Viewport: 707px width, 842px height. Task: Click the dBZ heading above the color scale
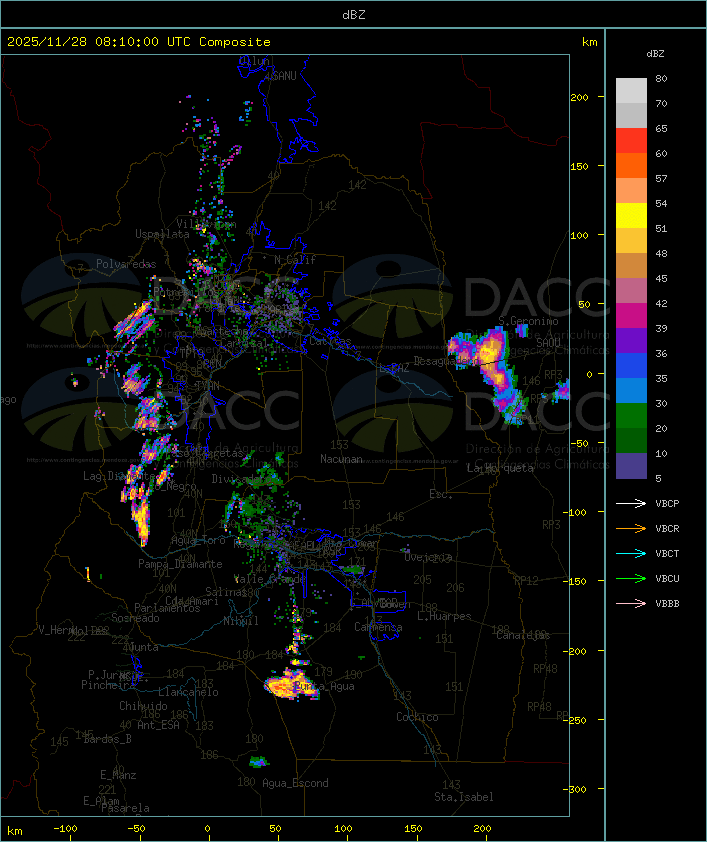click(655, 54)
